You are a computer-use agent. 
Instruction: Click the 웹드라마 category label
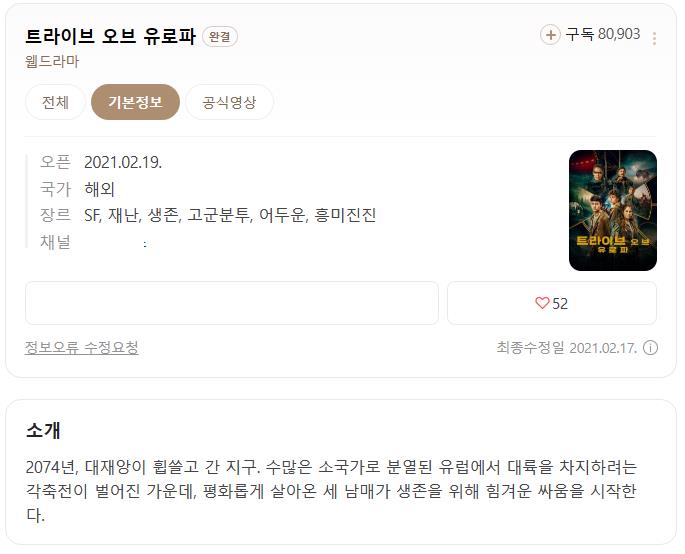(52, 62)
